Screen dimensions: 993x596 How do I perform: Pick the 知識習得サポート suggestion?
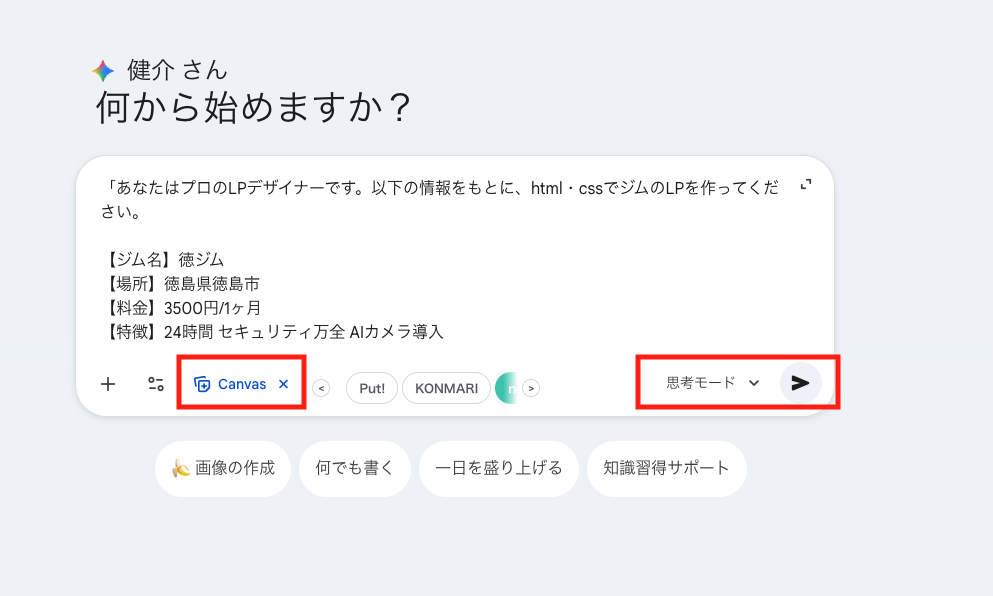point(666,468)
